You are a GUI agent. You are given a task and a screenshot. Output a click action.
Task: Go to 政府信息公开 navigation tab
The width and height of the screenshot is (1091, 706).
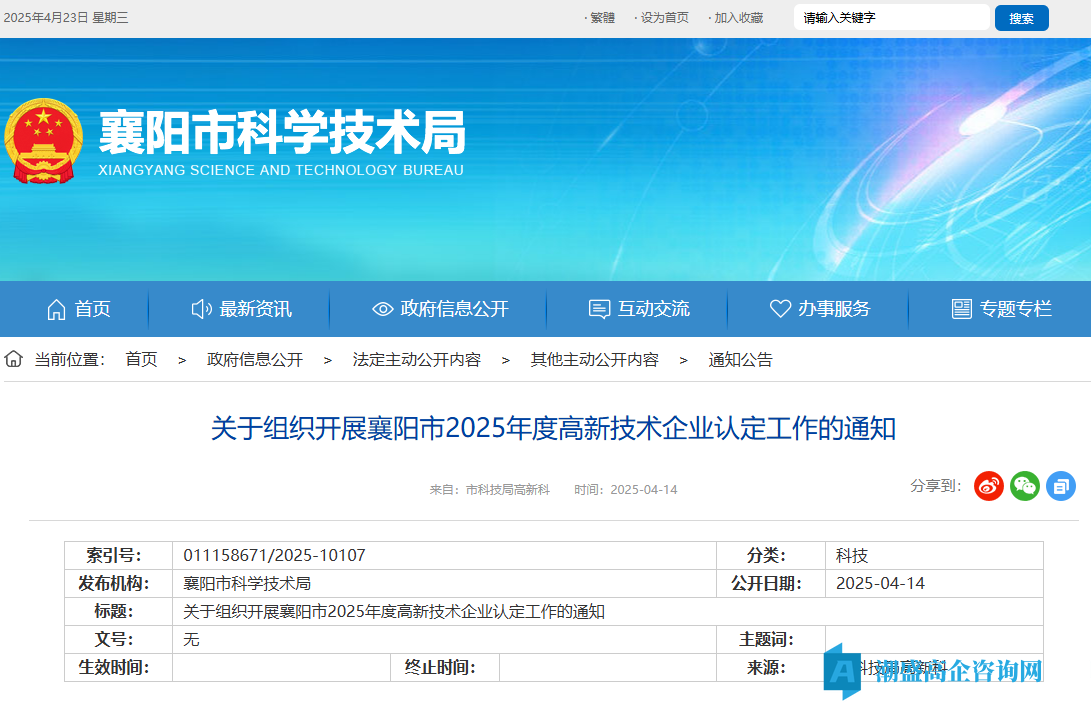[x=440, y=309]
